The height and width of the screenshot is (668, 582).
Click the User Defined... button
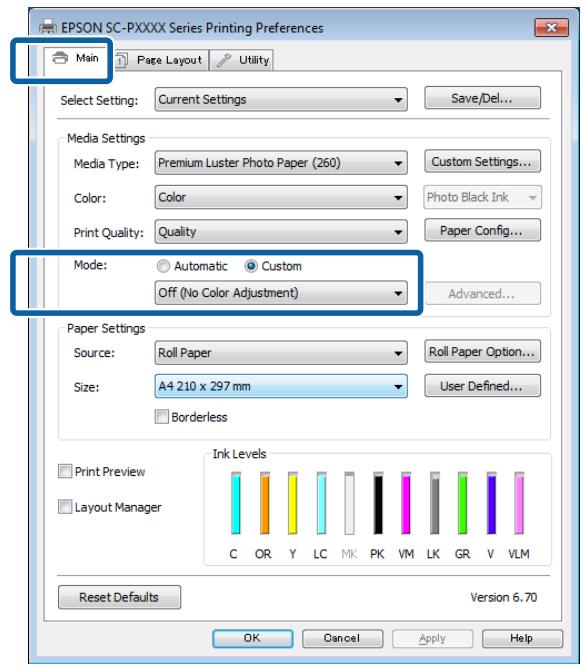coord(482,386)
